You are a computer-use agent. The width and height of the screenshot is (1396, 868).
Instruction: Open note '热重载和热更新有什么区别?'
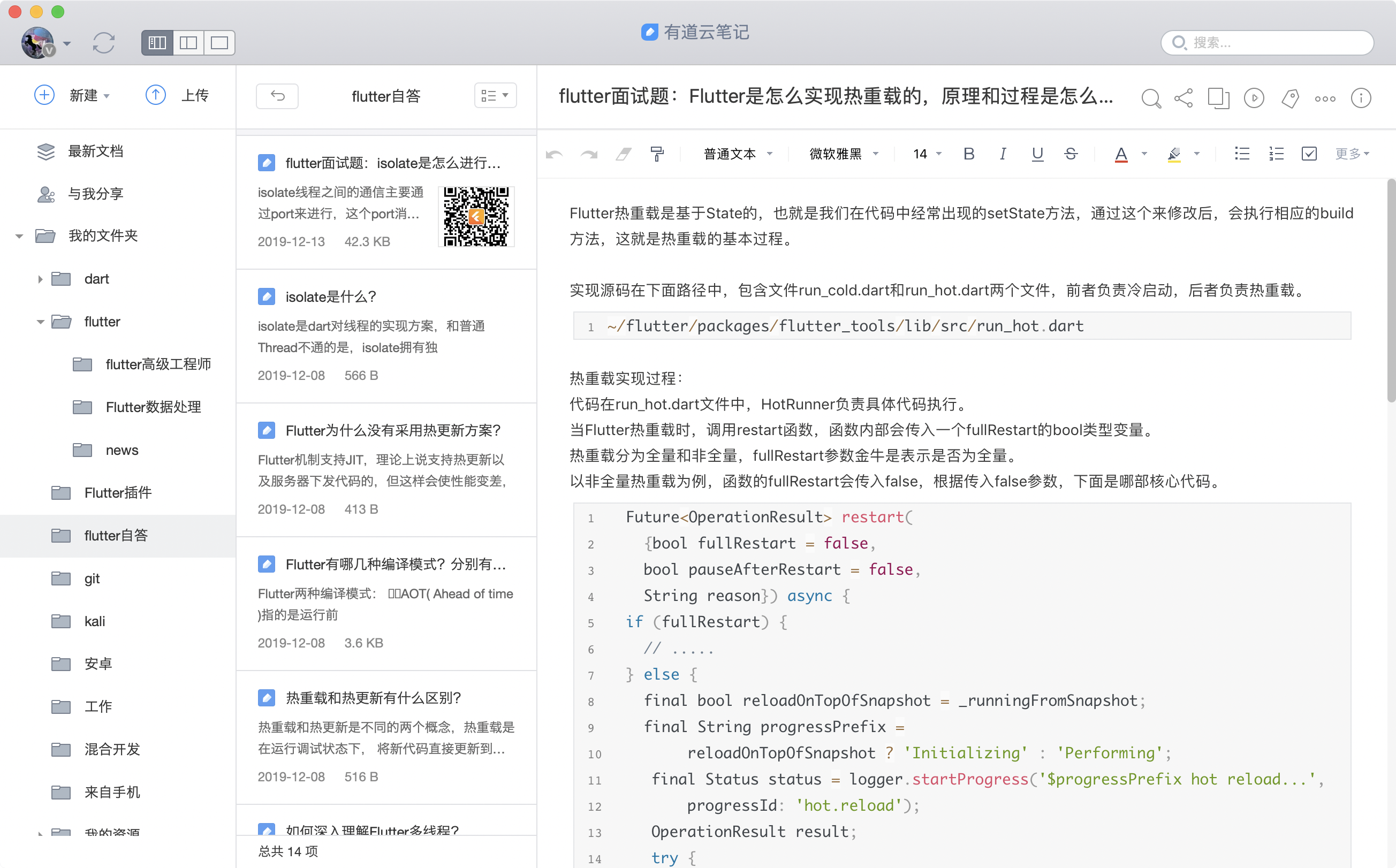pos(386,737)
